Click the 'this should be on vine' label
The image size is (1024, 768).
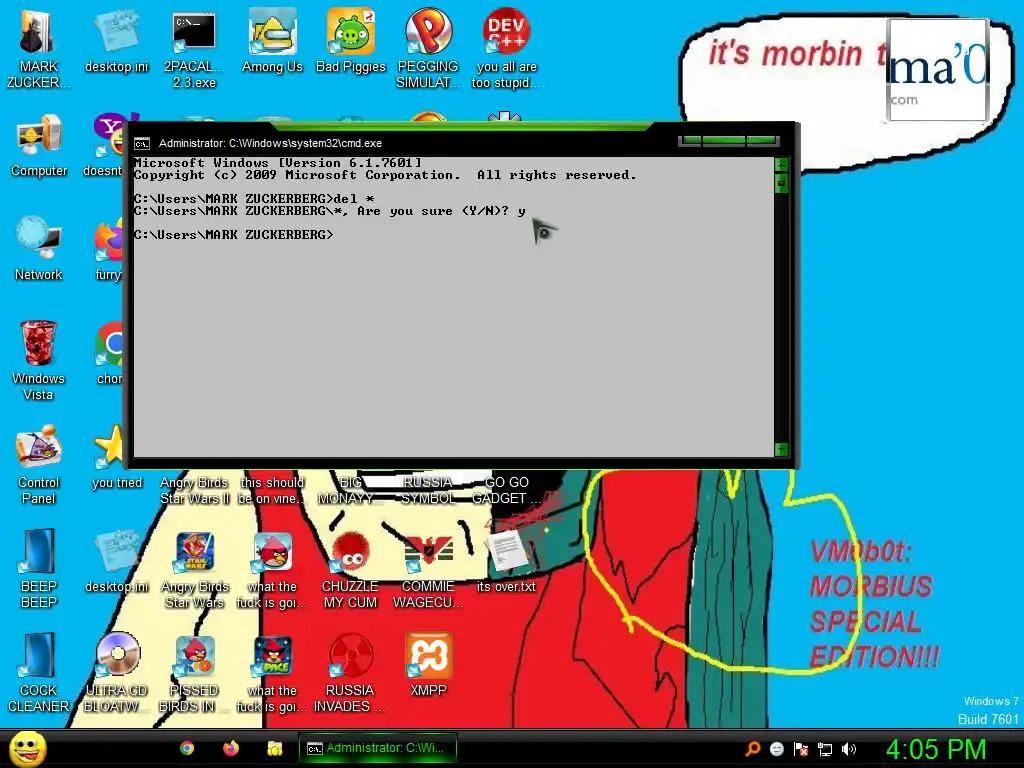click(272, 490)
